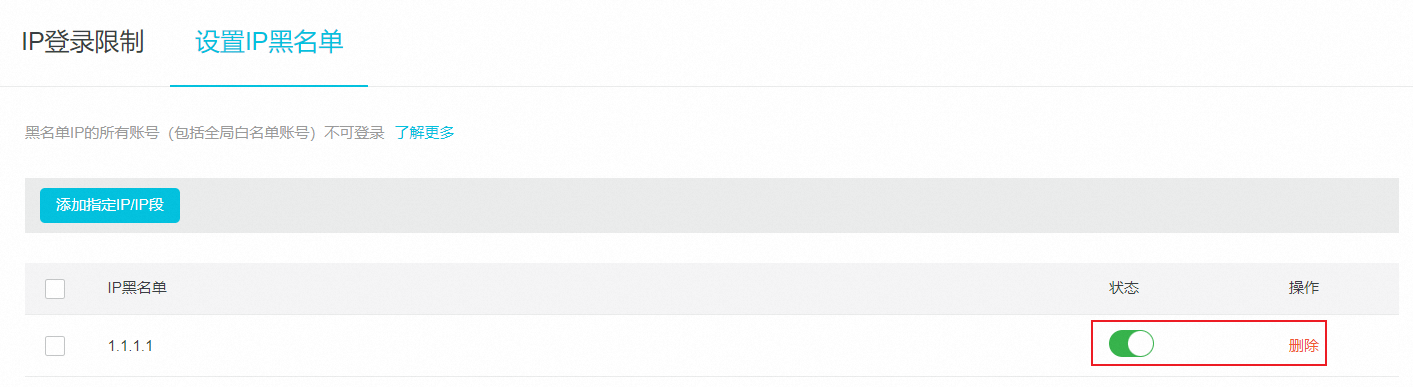Click blank area of the table header row
Viewport: 1413px width, 387px height.
click(x=620, y=288)
